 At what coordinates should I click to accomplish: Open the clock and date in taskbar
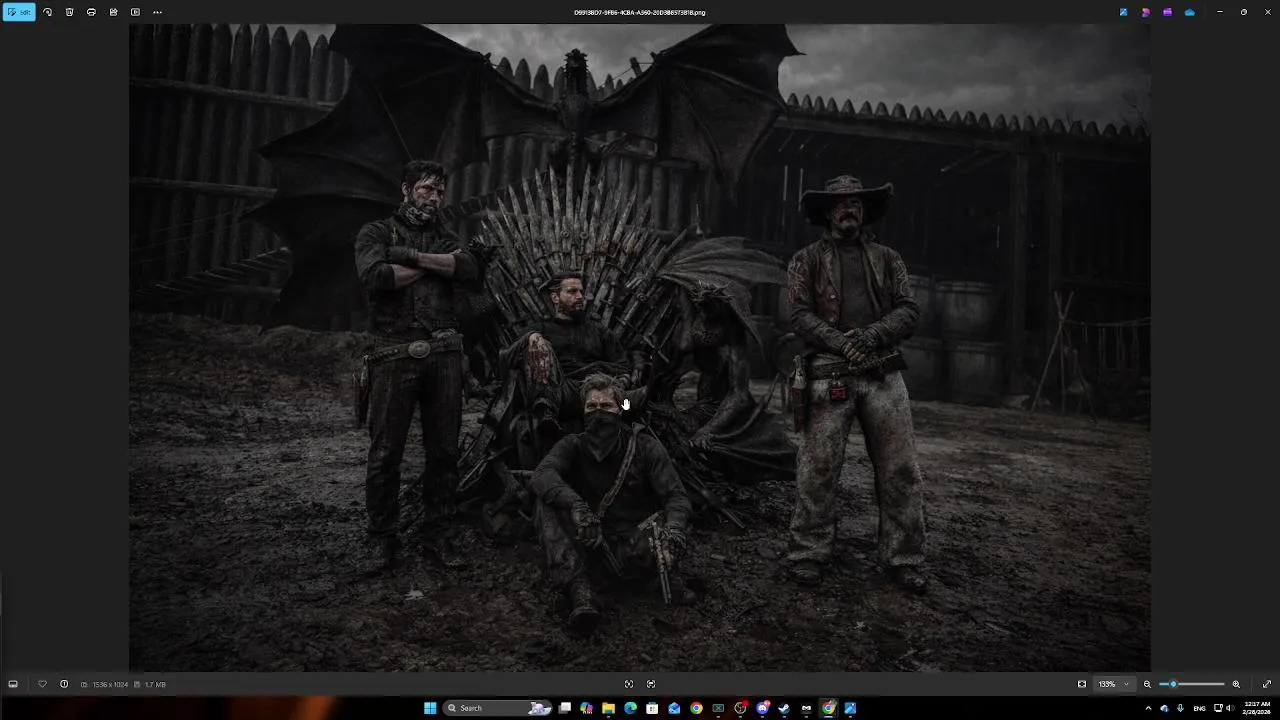pos(1256,708)
